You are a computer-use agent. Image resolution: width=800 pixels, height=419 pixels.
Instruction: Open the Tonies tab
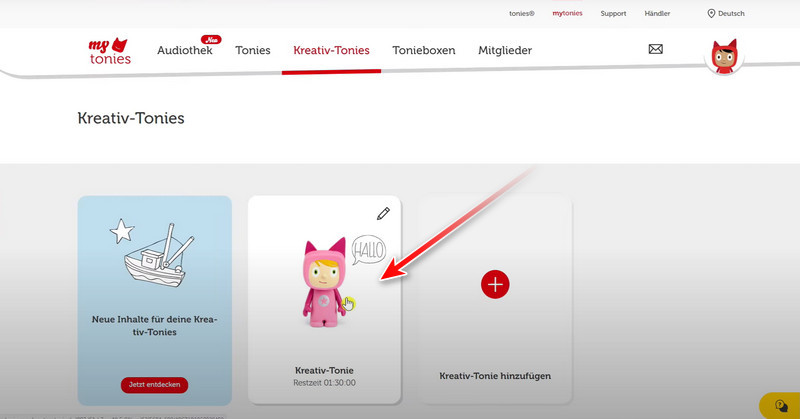253,50
